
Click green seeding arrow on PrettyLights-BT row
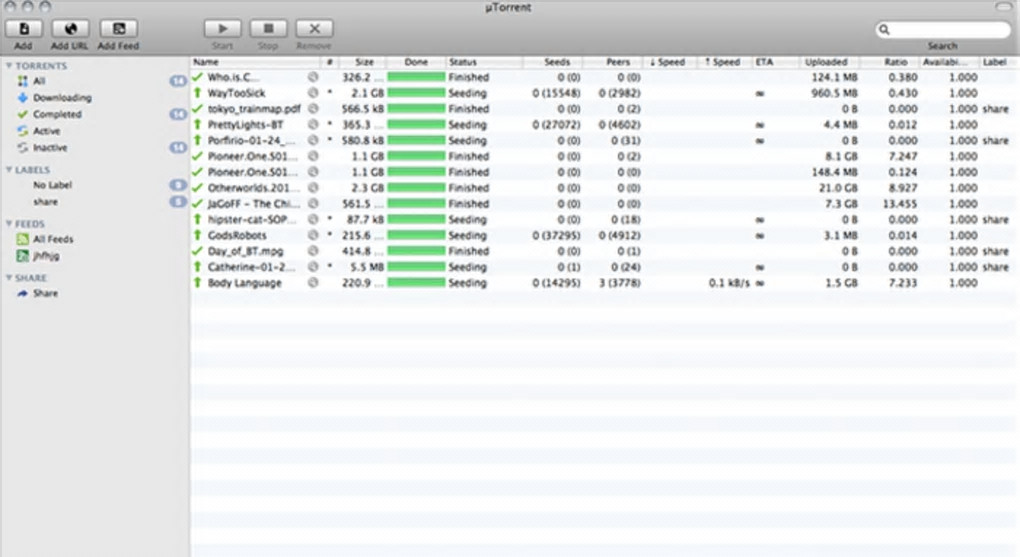(x=197, y=124)
